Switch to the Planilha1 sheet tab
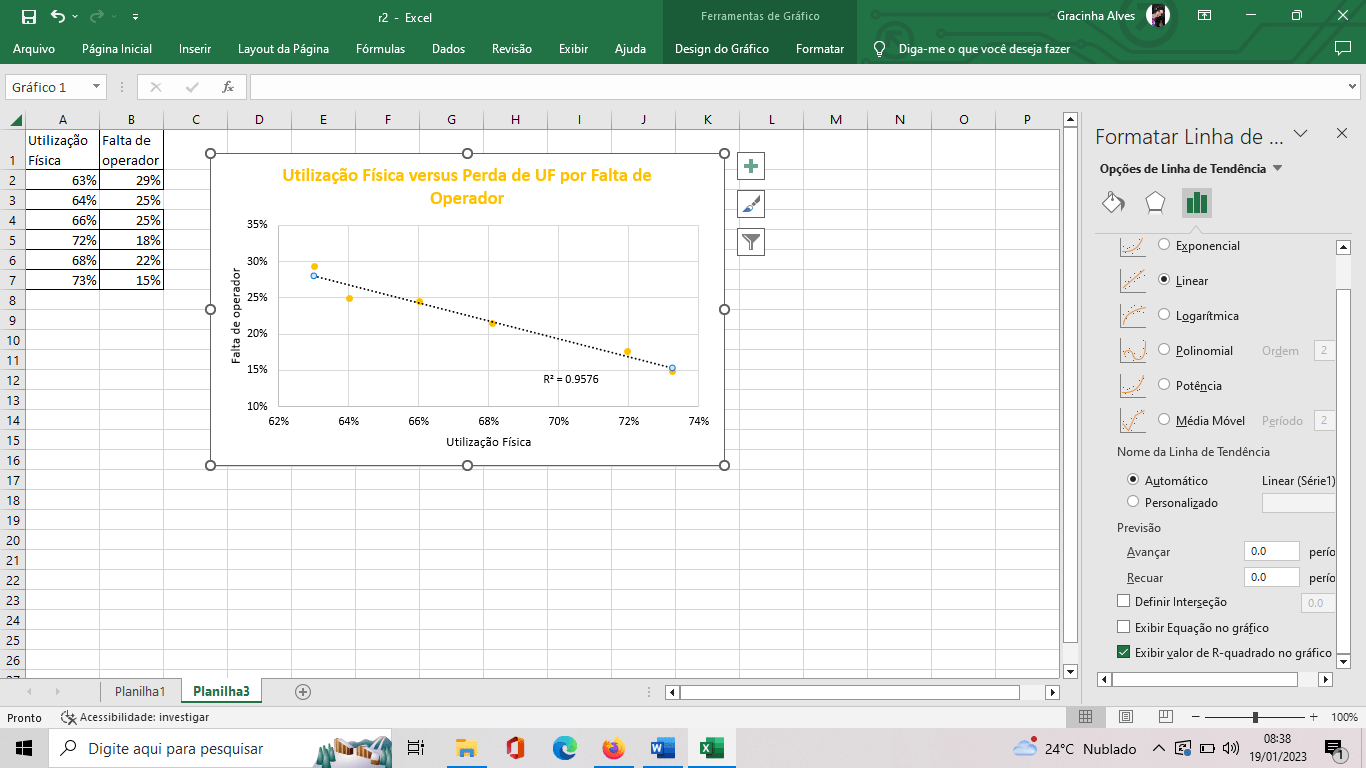Screen dimensions: 1366x768 pyautogui.click(x=140, y=691)
